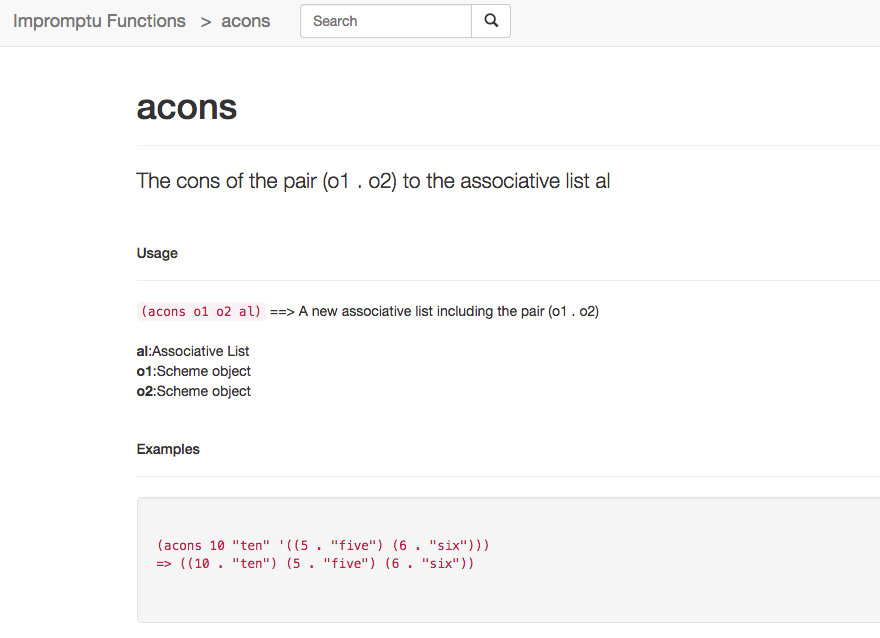The height and width of the screenshot is (638, 880).
Task: Select the Usage section heading
Action: click(157, 253)
